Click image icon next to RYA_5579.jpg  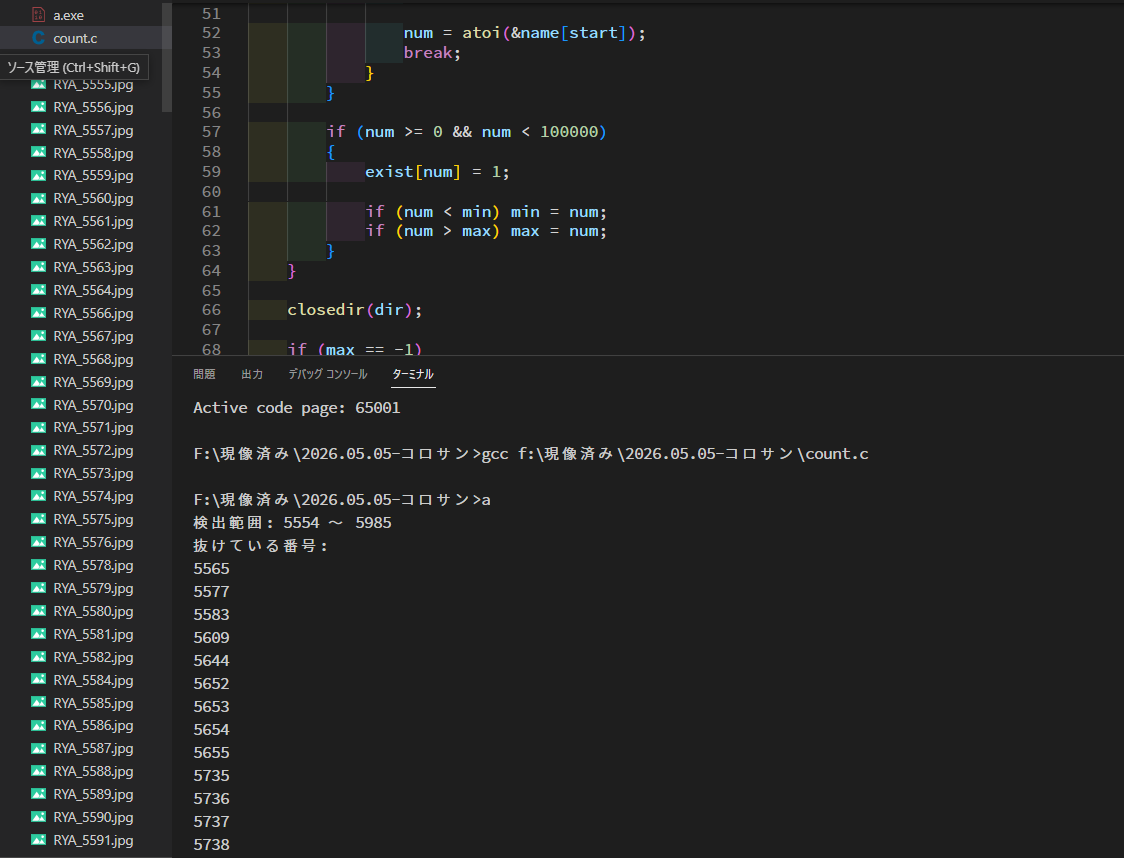point(39,588)
